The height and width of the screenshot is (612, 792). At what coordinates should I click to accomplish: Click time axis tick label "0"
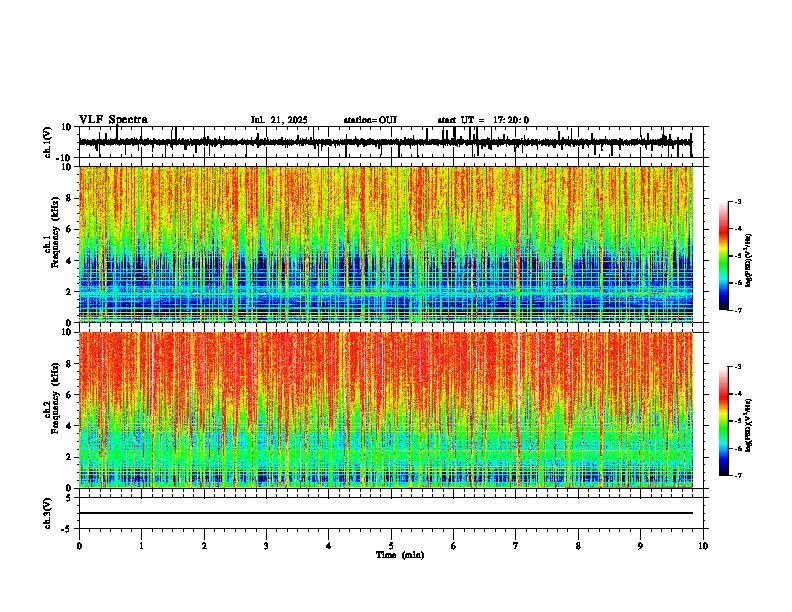(x=79, y=546)
